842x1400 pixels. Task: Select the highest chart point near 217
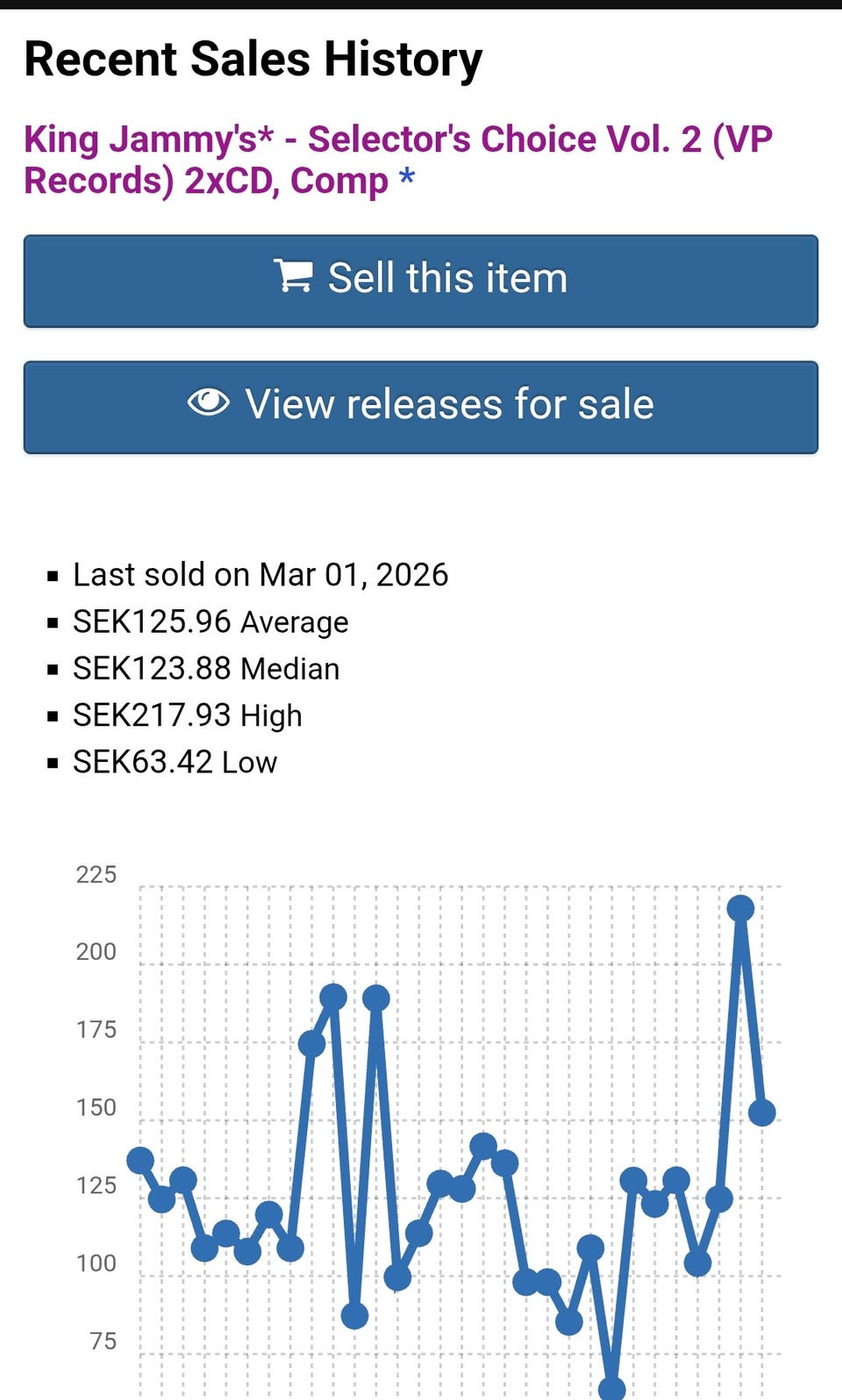(740, 908)
